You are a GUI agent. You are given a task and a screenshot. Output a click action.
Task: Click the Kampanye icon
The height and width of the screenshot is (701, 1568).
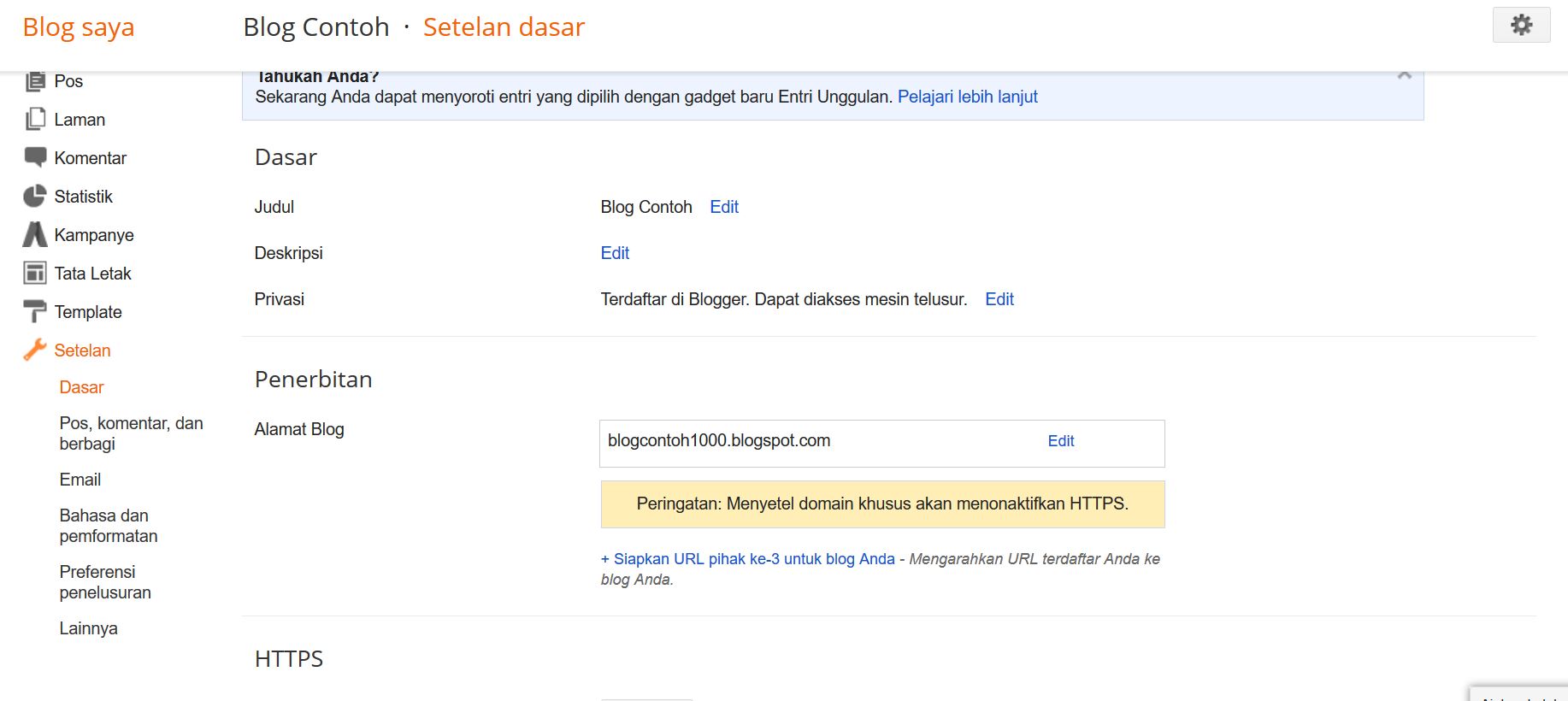tap(35, 235)
